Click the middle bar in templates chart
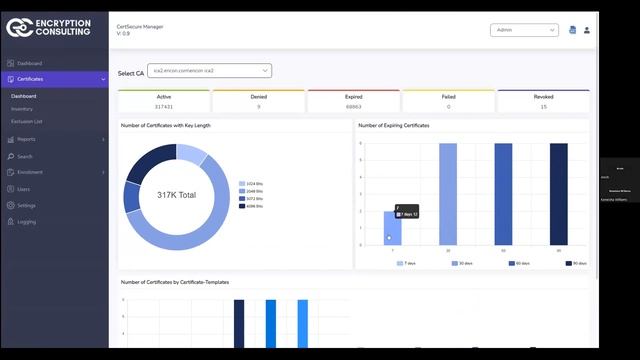Viewport: 640px width, 360px height. coord(271,324)
